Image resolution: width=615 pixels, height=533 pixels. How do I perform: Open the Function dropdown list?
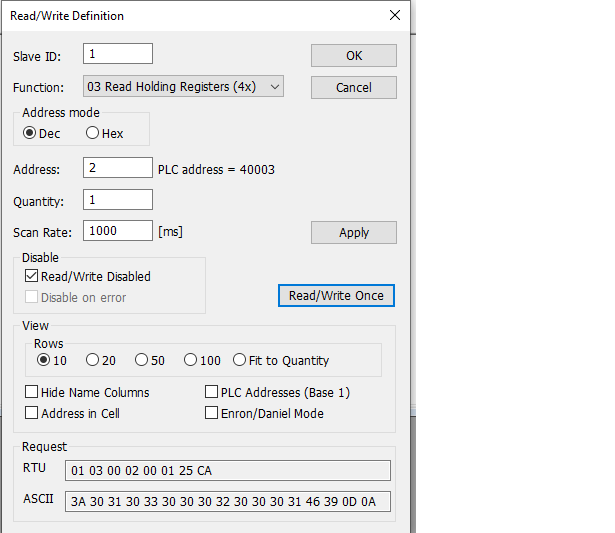(184, 87)
